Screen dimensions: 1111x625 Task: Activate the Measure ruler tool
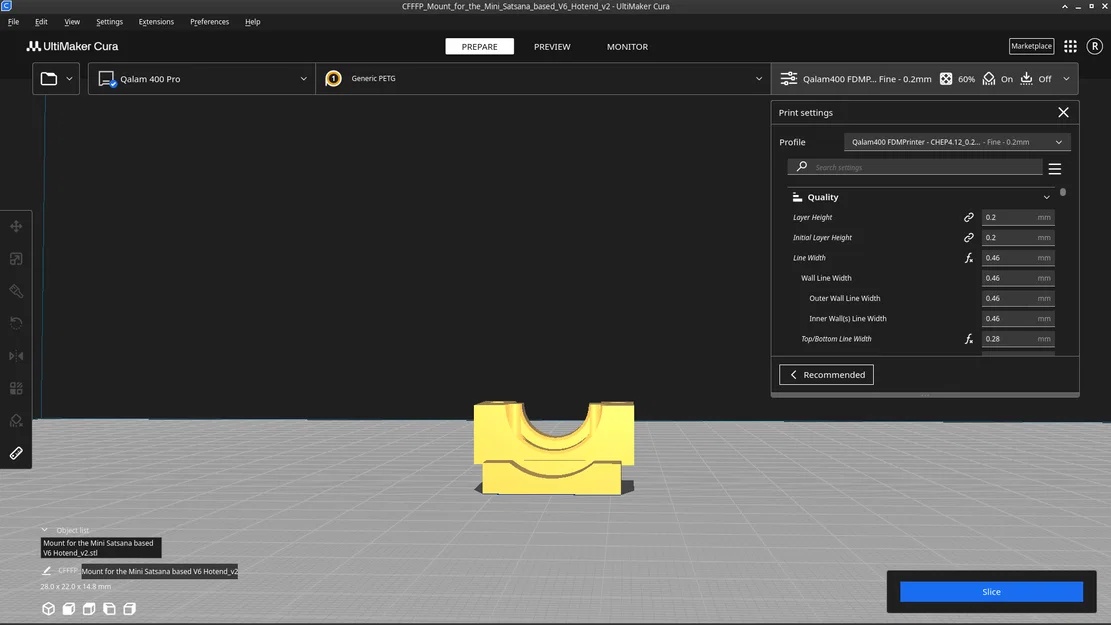[16, 454]
